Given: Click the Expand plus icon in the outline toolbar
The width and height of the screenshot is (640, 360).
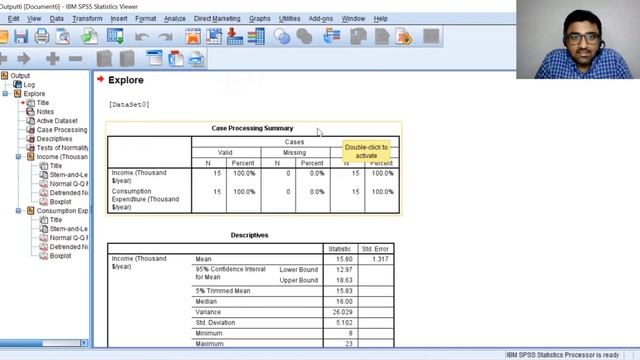Looking at the screenshot, I should pyautogui.click(x=53, y=59).
